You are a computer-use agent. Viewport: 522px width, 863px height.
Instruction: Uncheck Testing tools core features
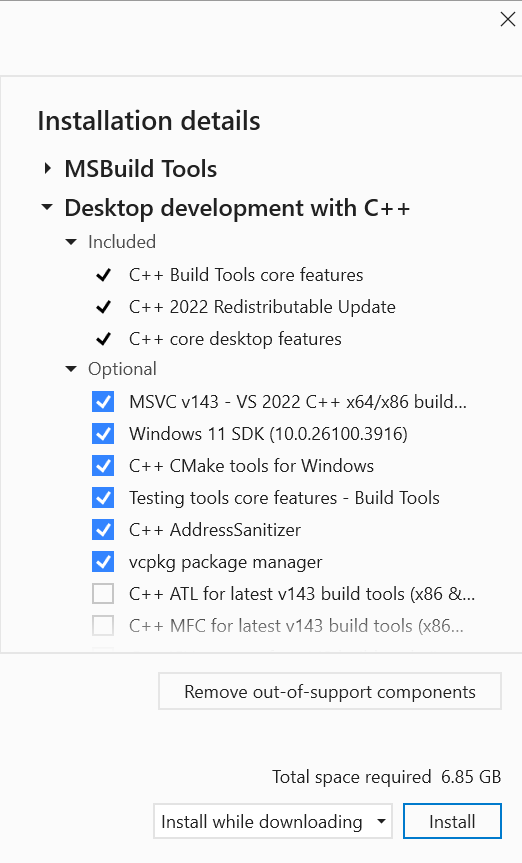tap(103, 498)
